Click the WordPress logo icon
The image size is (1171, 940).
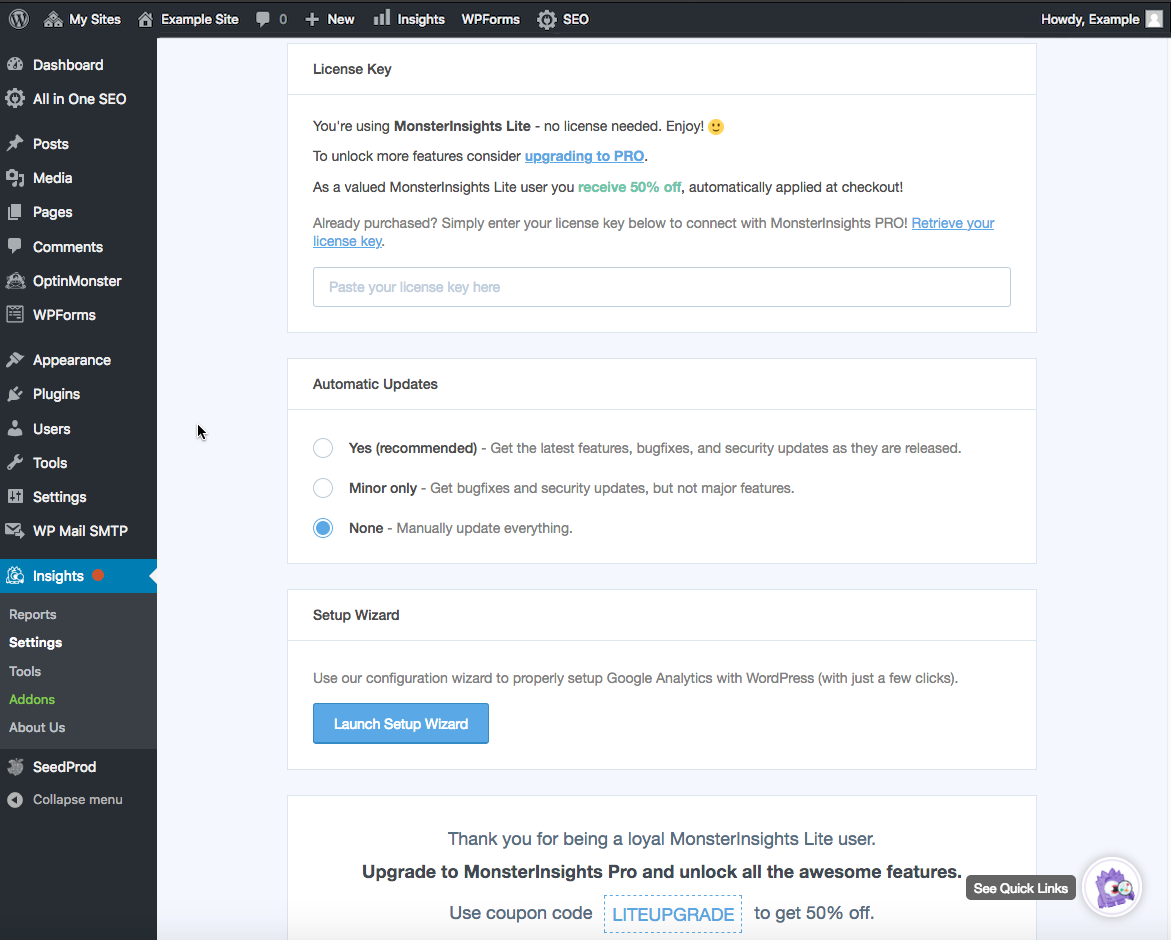pyautogui.click(x=19, y=19)
